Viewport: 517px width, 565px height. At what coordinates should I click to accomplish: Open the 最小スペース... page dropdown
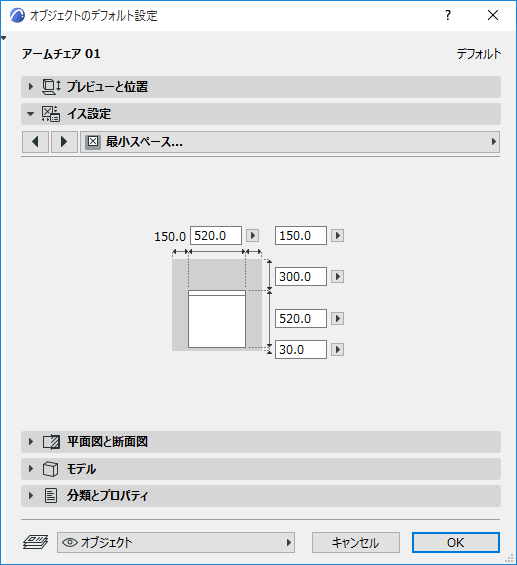click(x=290, y=142)
